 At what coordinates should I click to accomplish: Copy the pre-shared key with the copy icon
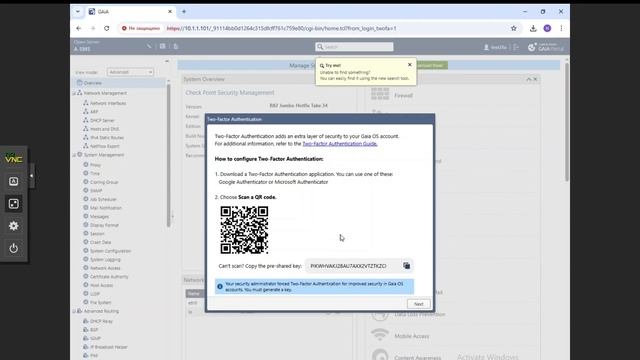pos(407,266)
